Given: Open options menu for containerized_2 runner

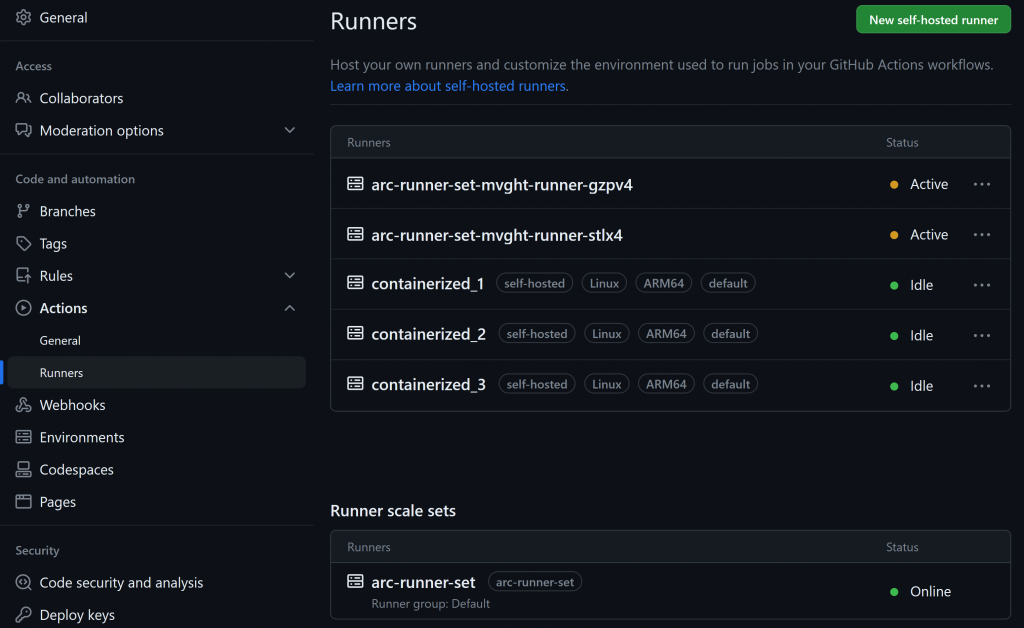Looking at the screenshot, I should tap(982, 335).
